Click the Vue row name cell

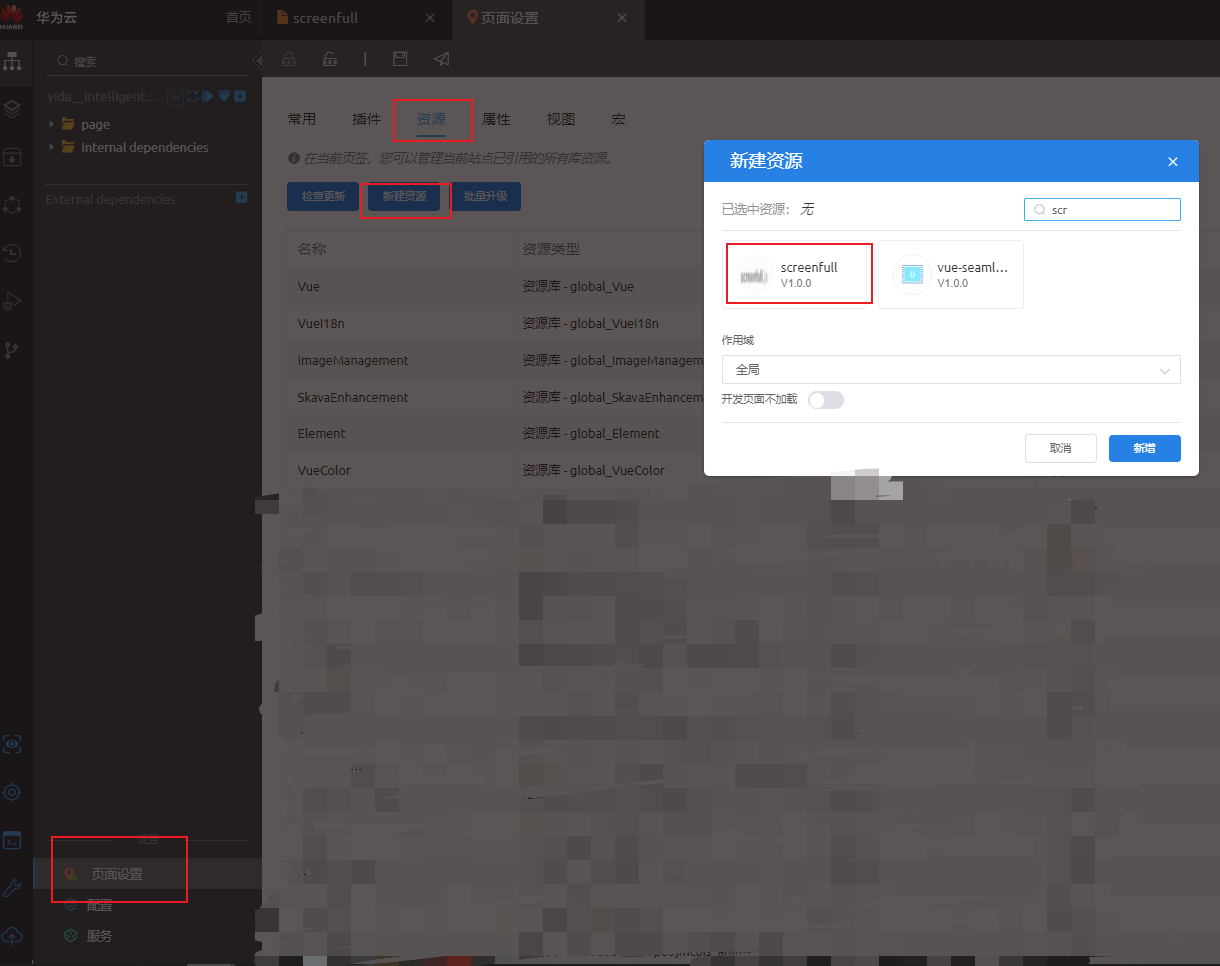[400, 286]
